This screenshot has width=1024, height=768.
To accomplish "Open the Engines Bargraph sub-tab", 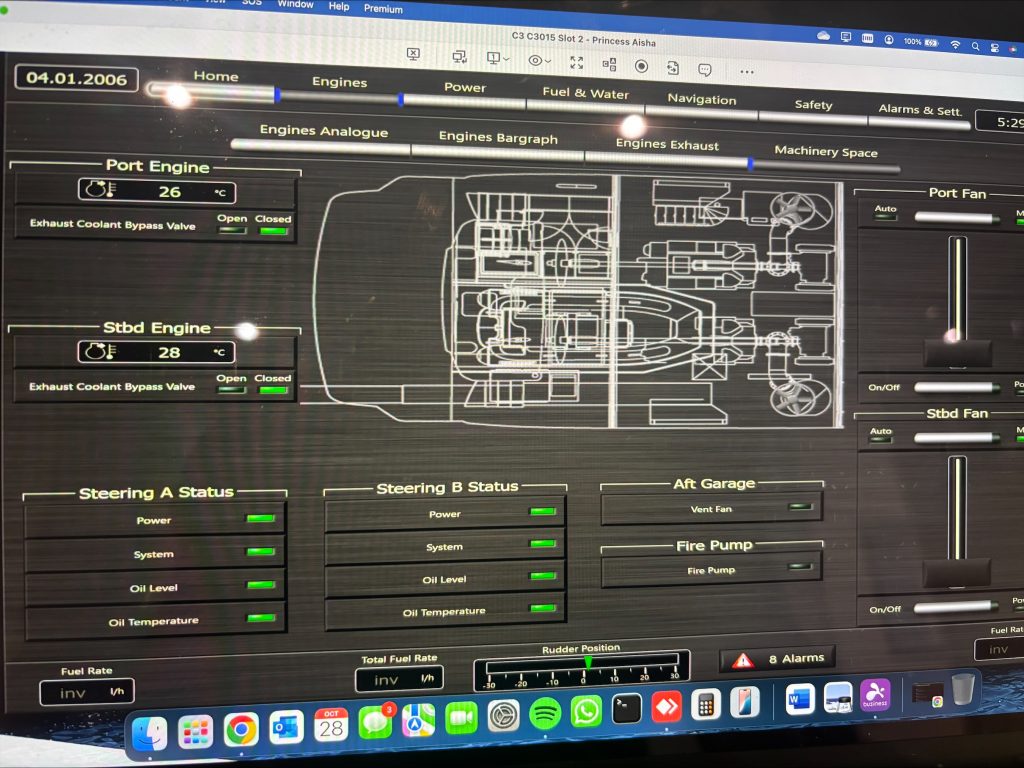I will point(498,138).
